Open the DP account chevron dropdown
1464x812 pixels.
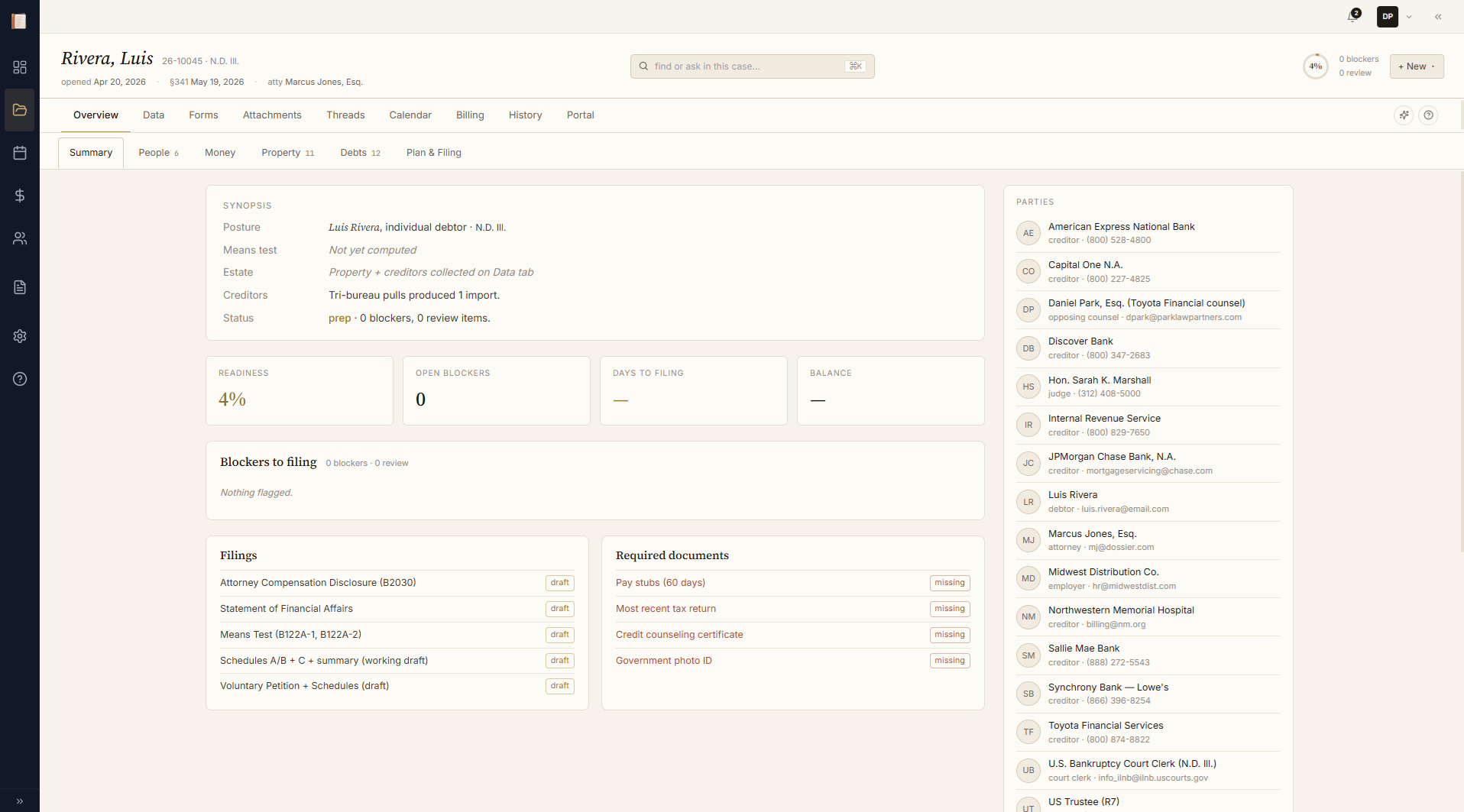pos(1410,16)
